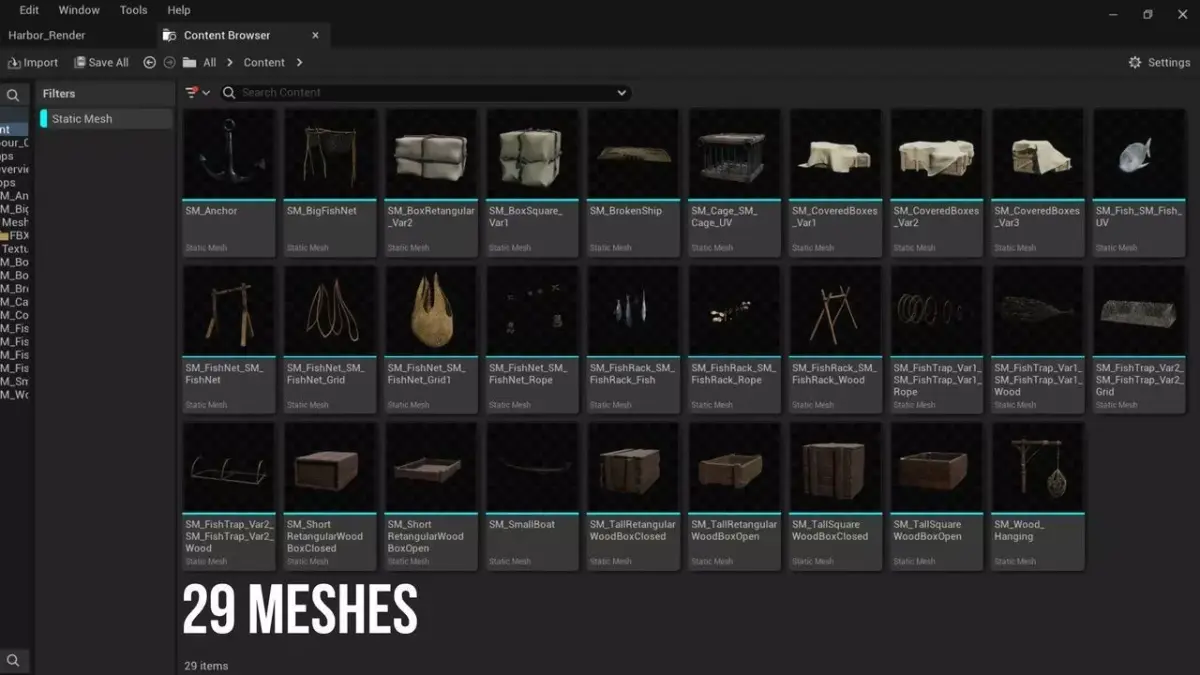The height and width of the screenshot is (675, 1200).
Task: Select the SM_FishNet_SM_FishNet_Rope asset
Action: tap(532, 340)
